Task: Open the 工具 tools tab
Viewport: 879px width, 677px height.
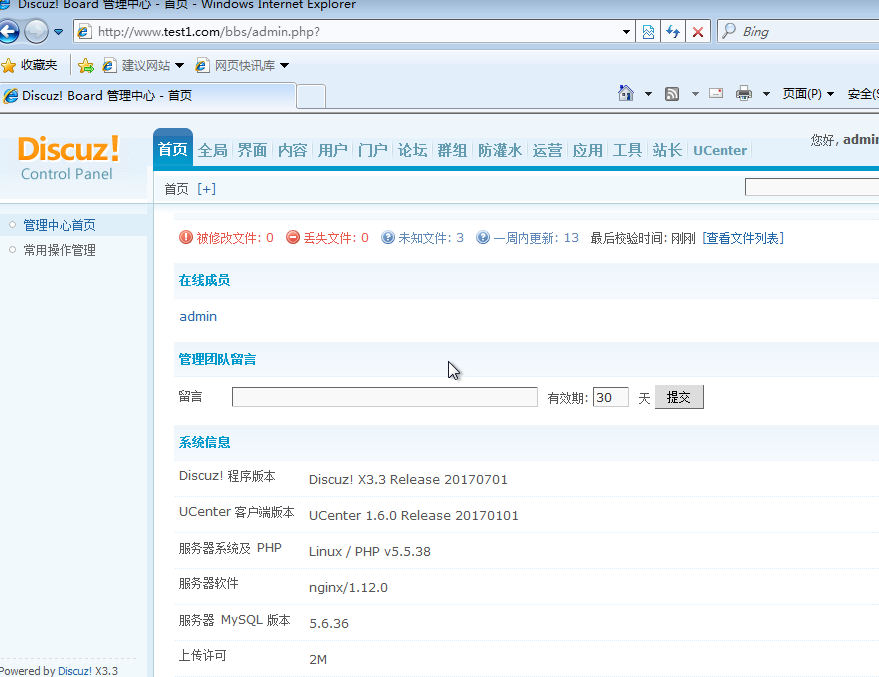Action: [627, 150]
